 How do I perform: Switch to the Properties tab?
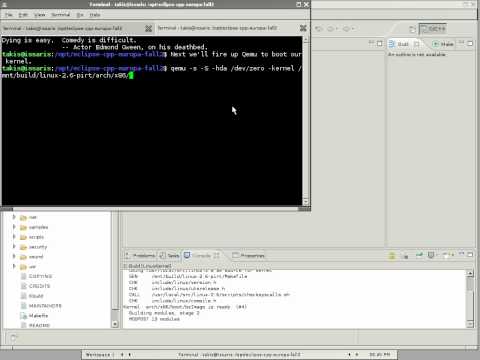click(x=249, y=256)
